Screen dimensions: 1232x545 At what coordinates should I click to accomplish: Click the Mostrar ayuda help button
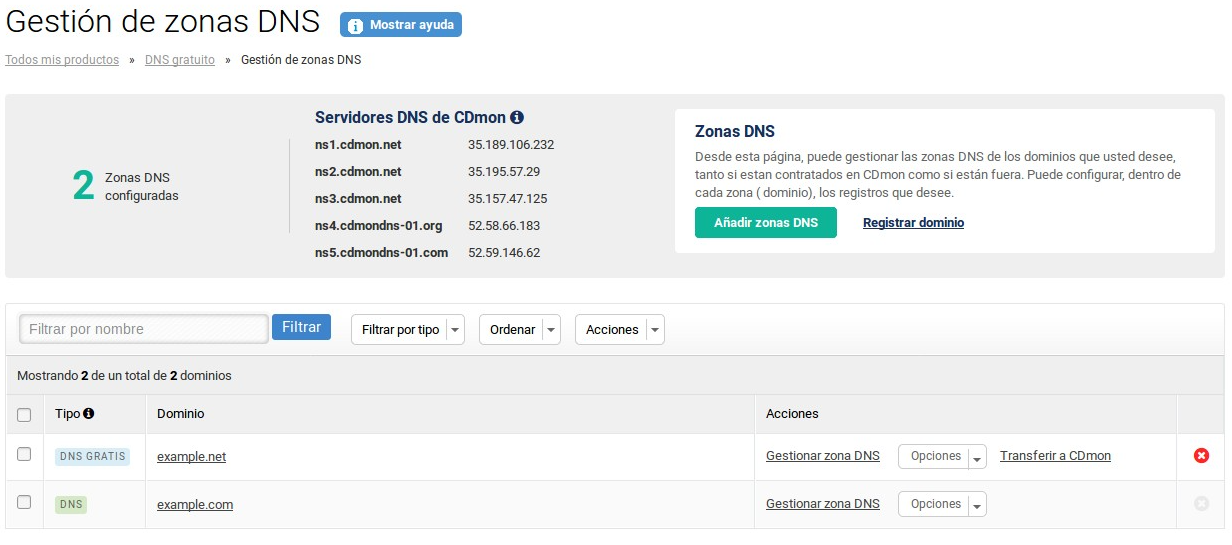401,25
